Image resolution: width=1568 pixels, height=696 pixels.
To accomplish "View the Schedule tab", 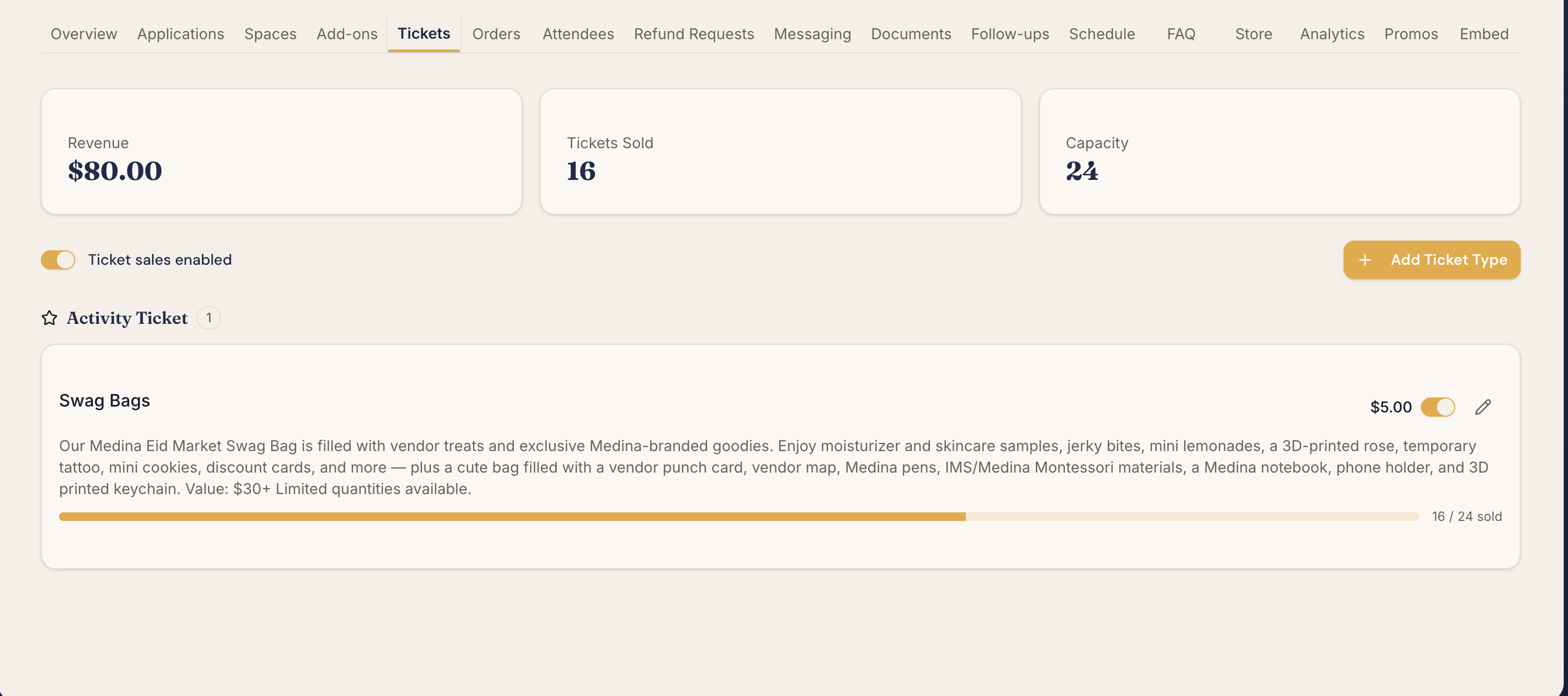I will 1102,34.
